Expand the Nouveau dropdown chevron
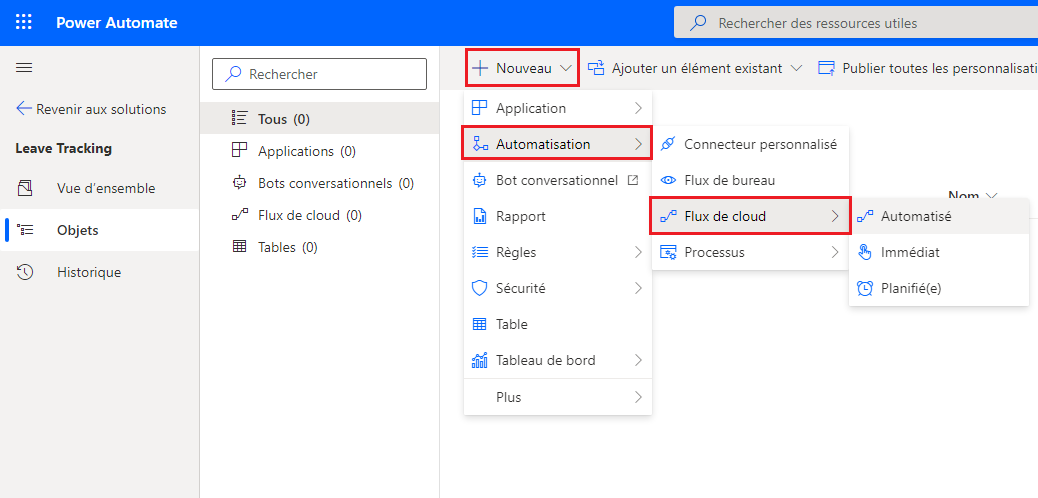 566,68
